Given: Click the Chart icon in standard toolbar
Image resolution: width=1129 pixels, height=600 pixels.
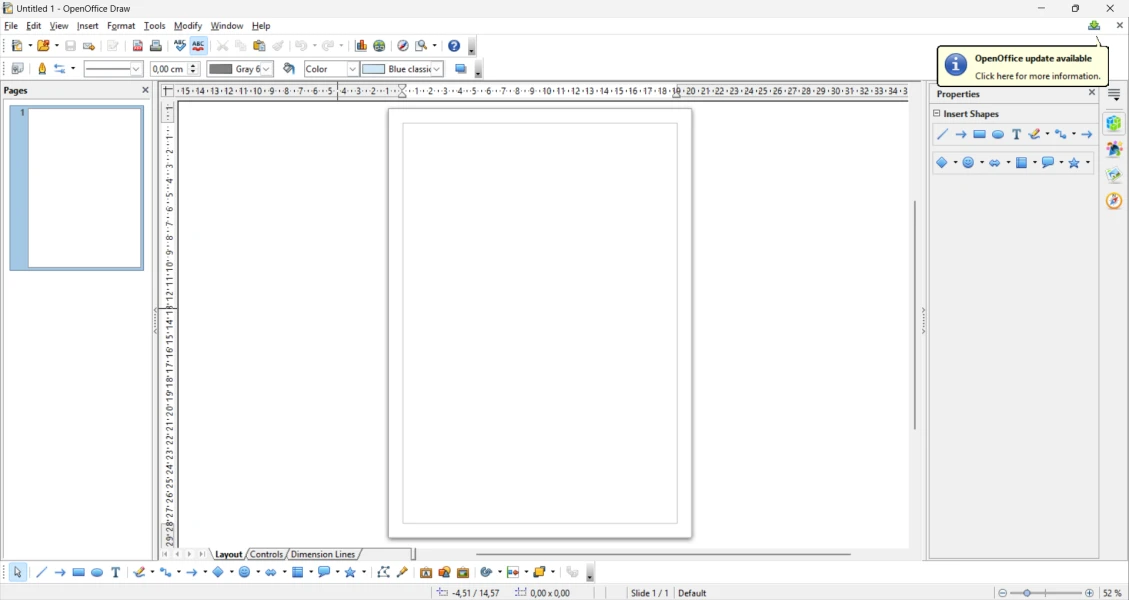Looking at the screenshot, I should [x=361, y=46].
